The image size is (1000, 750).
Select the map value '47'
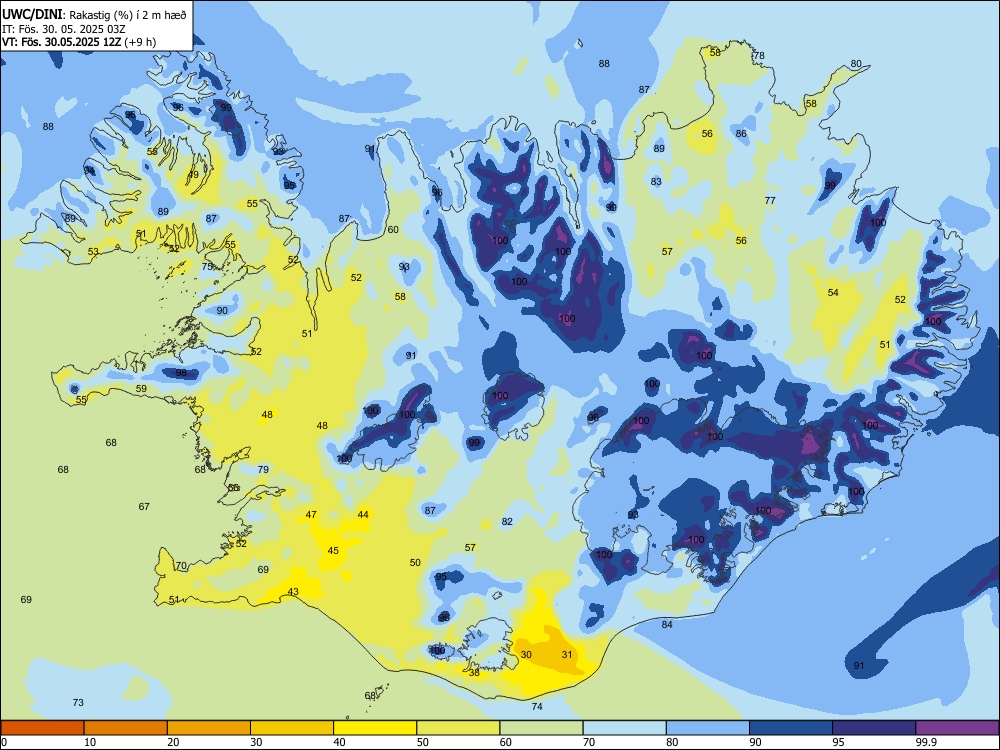click(311, 514)
